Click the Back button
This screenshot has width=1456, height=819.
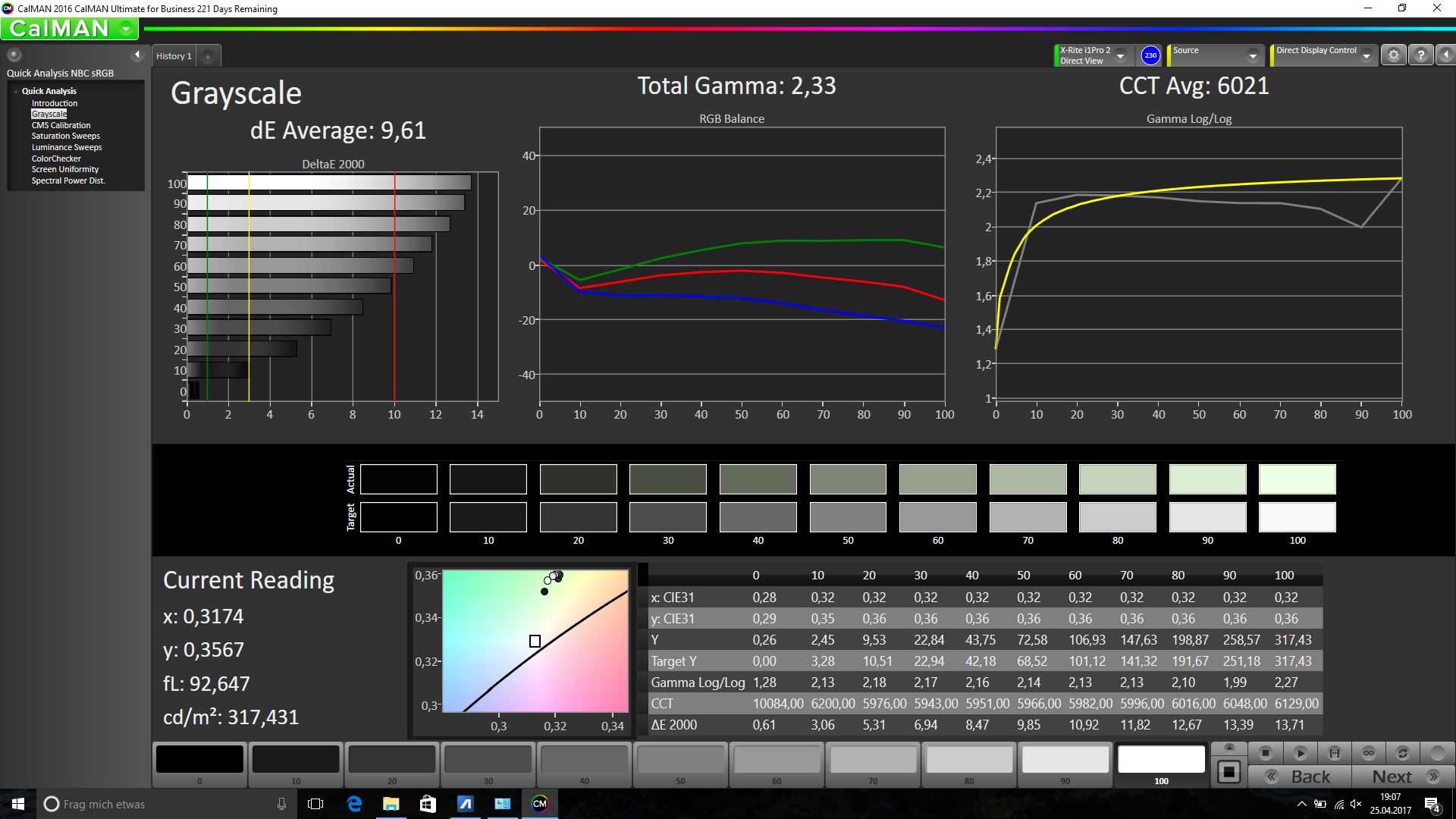pyautogui.click(x=1300, y=777)
